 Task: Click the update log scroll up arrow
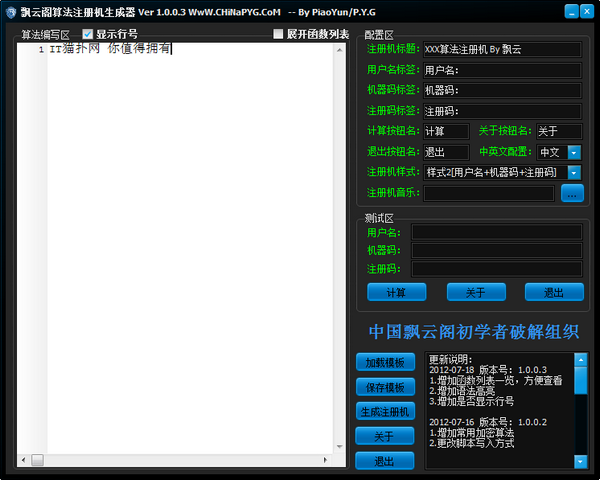580,360
